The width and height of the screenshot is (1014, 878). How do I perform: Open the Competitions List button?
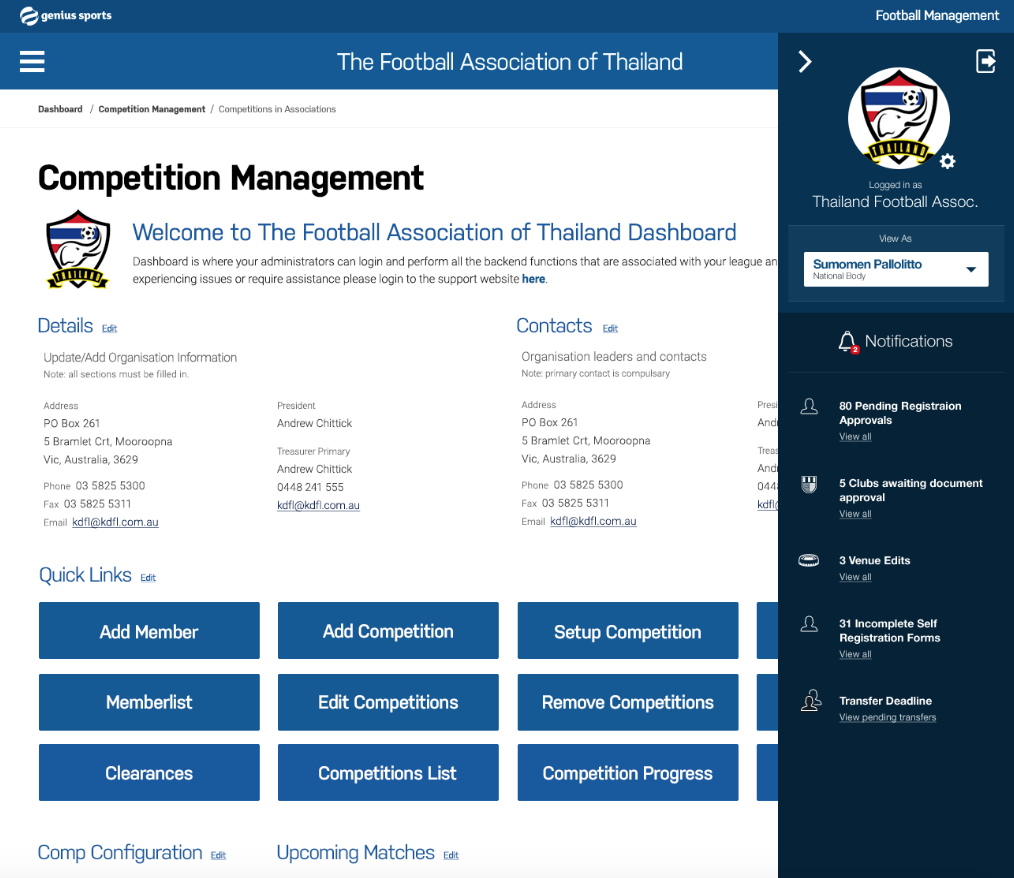point(388,773)
